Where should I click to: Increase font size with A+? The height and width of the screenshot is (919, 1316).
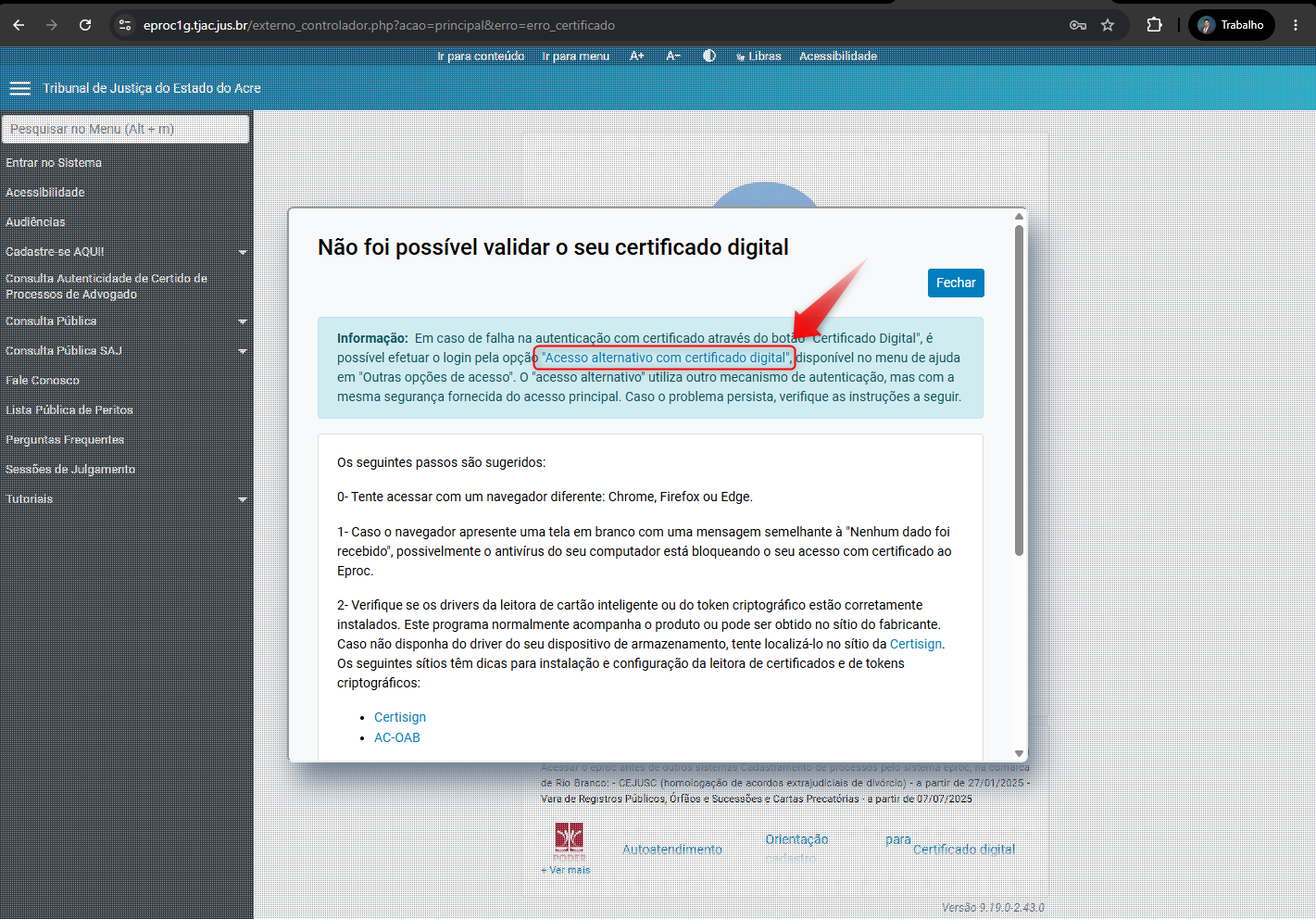pyautogui.click(x=637, y=56)
